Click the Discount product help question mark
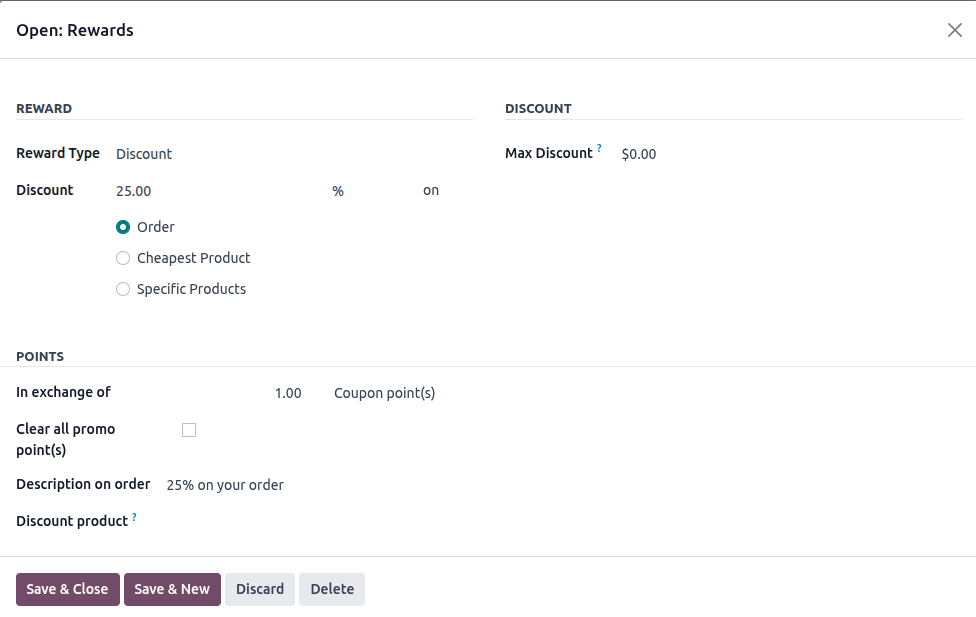 [x=134, y=516]
